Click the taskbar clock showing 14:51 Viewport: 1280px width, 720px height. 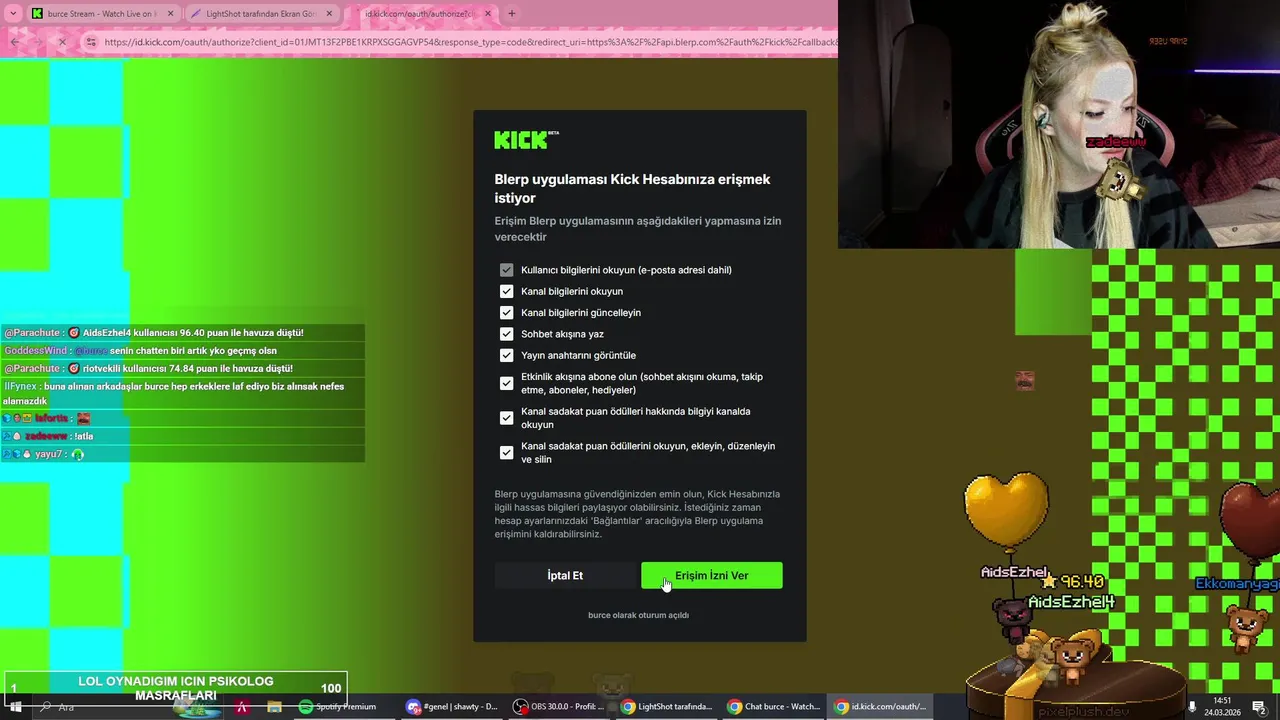click(1222, 707)
